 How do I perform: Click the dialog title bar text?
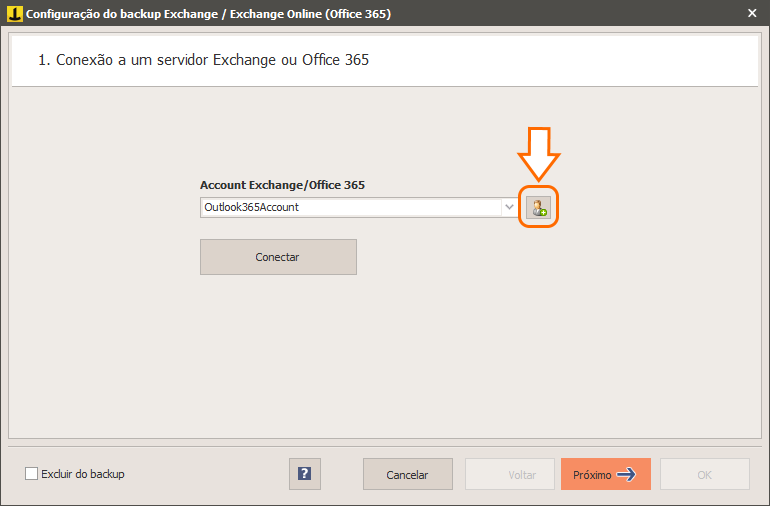pos(208,14)
